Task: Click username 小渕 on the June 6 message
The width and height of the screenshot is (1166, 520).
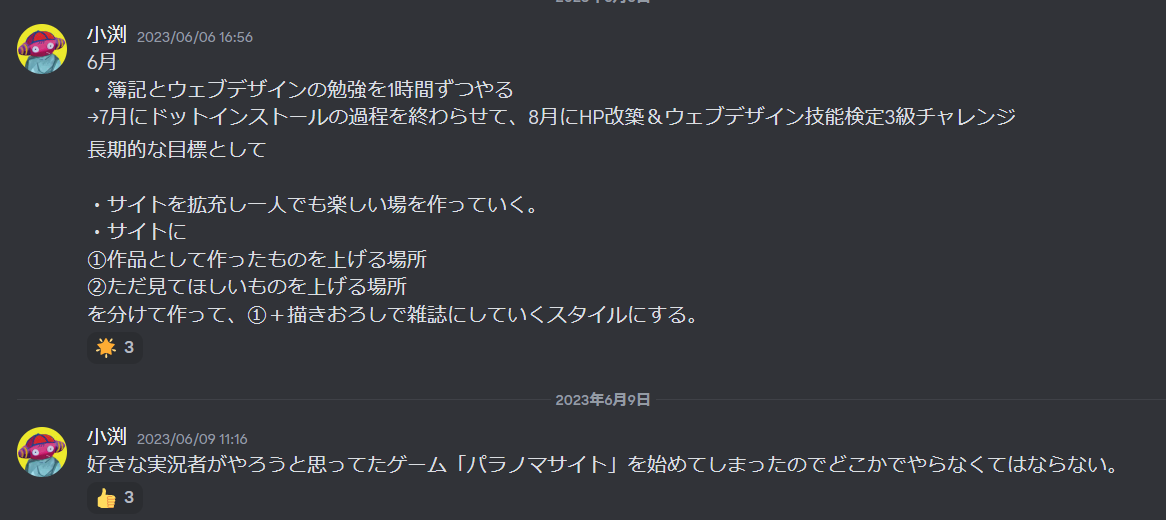Action: tap(107, 35)
